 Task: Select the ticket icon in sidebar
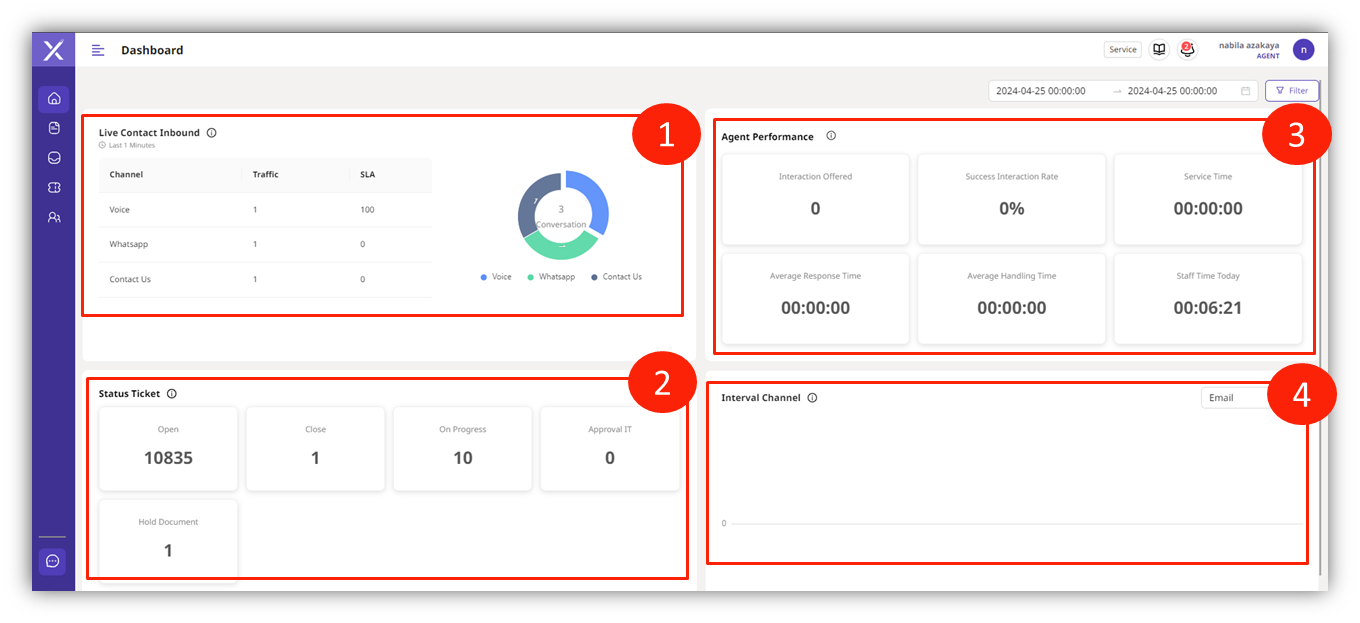(x=54, y=187)
